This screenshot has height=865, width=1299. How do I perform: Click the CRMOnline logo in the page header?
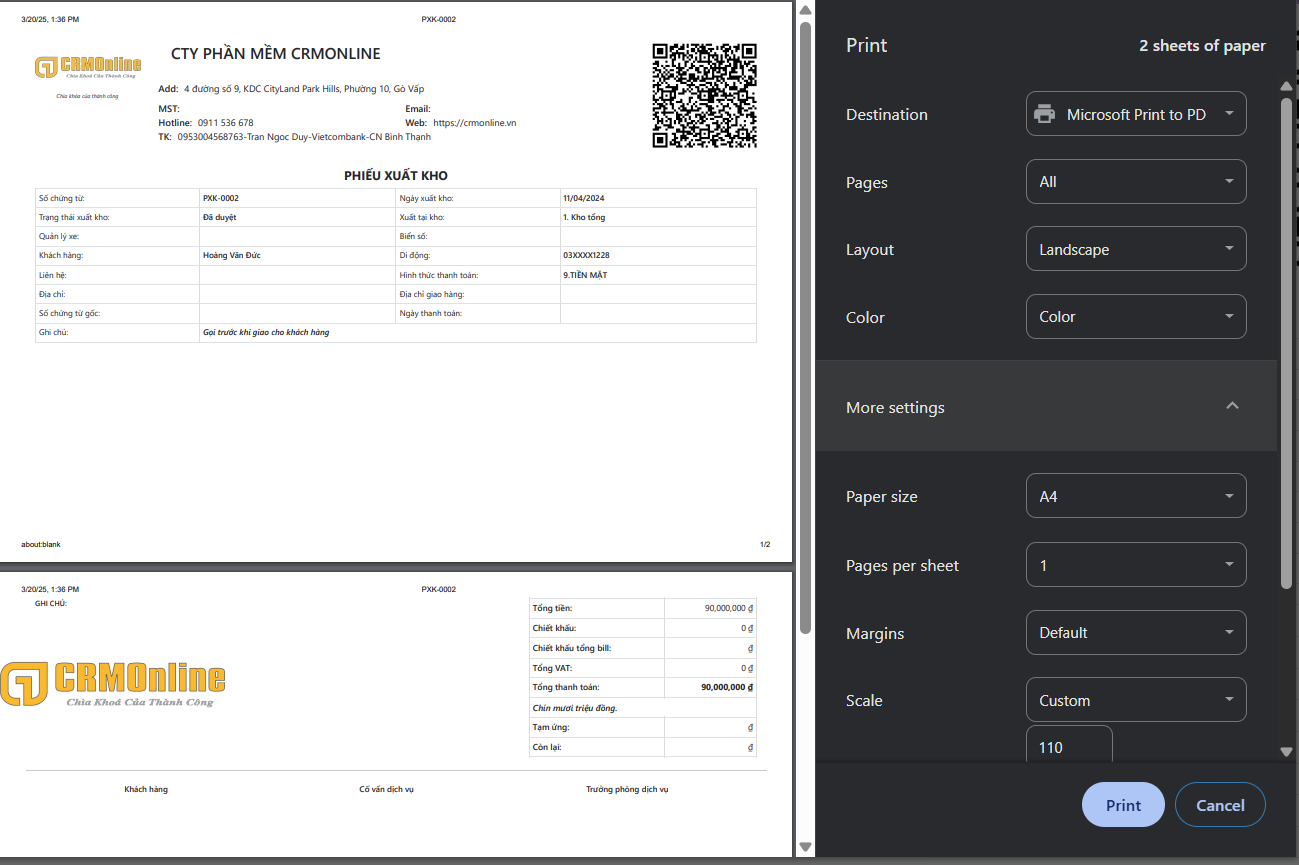coord(88,68)
